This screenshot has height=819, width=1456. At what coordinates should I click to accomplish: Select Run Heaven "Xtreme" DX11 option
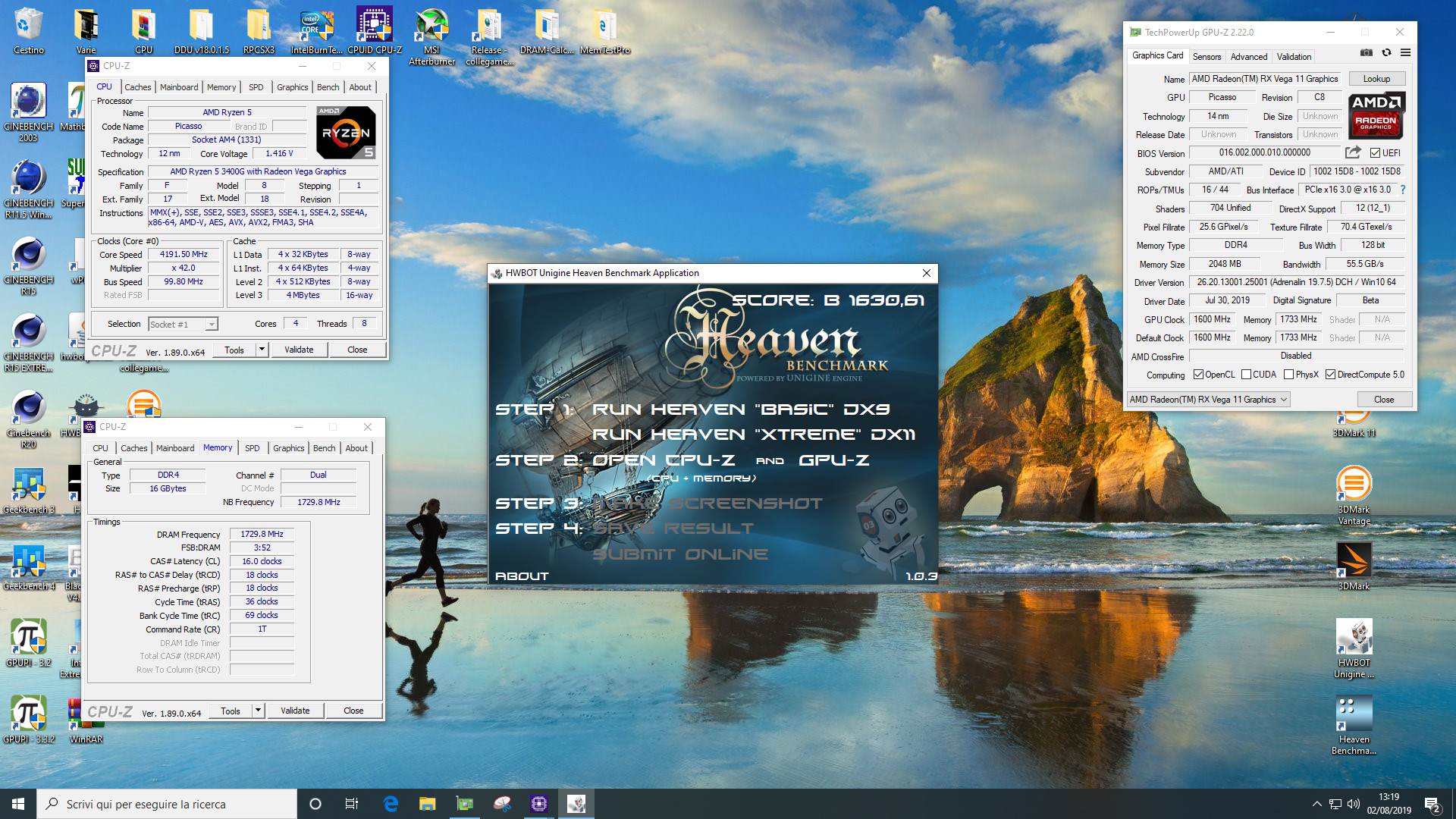pos(754,435)
